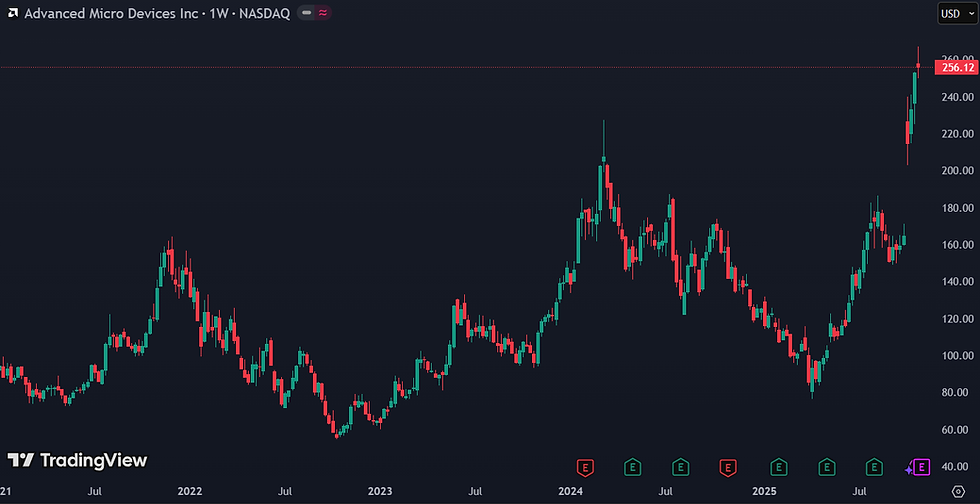Click the 256.12 current price label

[956, 68]
